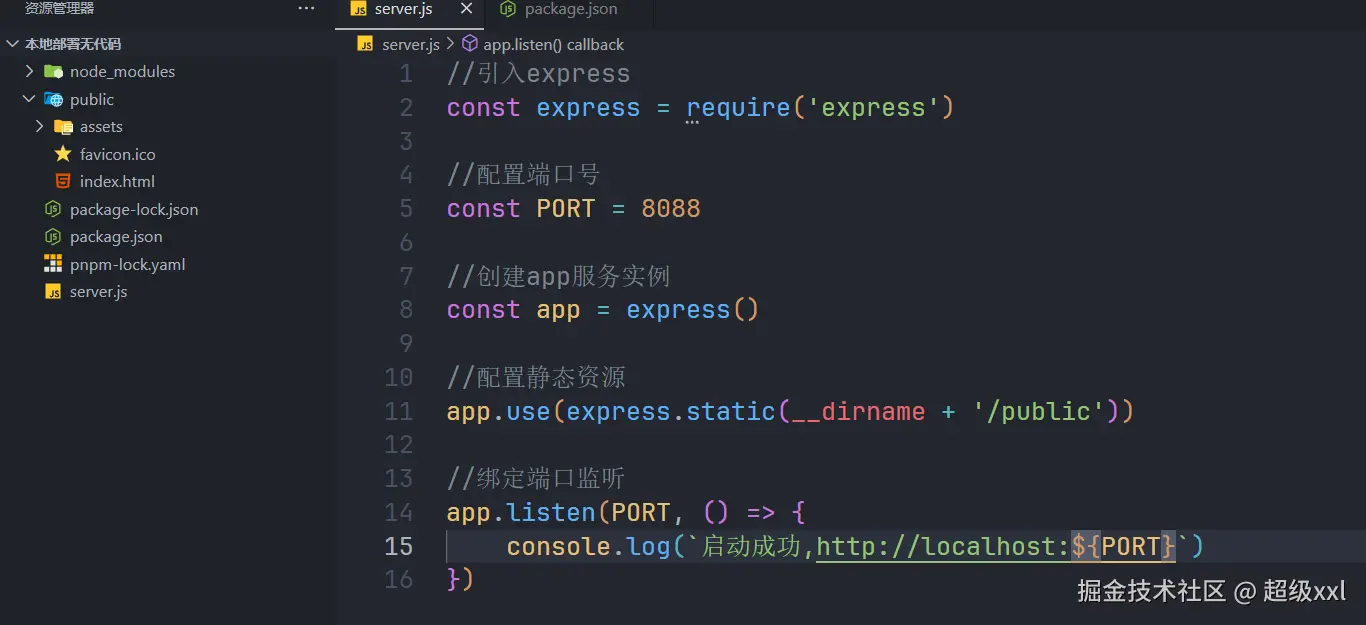Click __dirname on line 11

pos(858,411)
